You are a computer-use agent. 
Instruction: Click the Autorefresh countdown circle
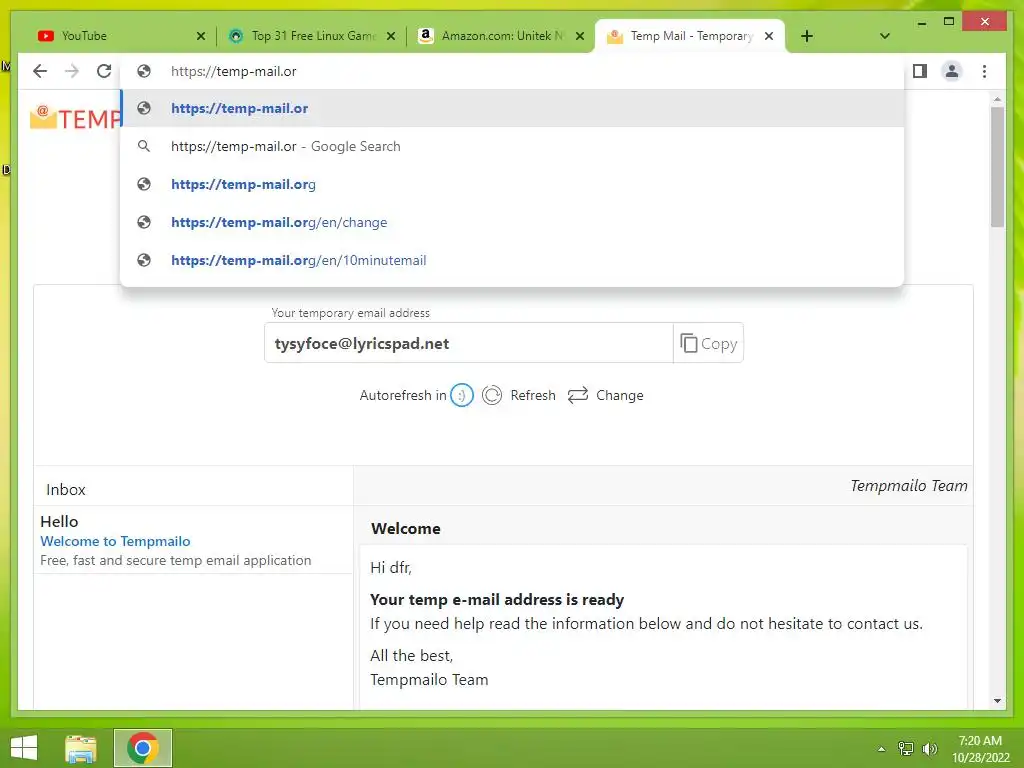[461, 395]
